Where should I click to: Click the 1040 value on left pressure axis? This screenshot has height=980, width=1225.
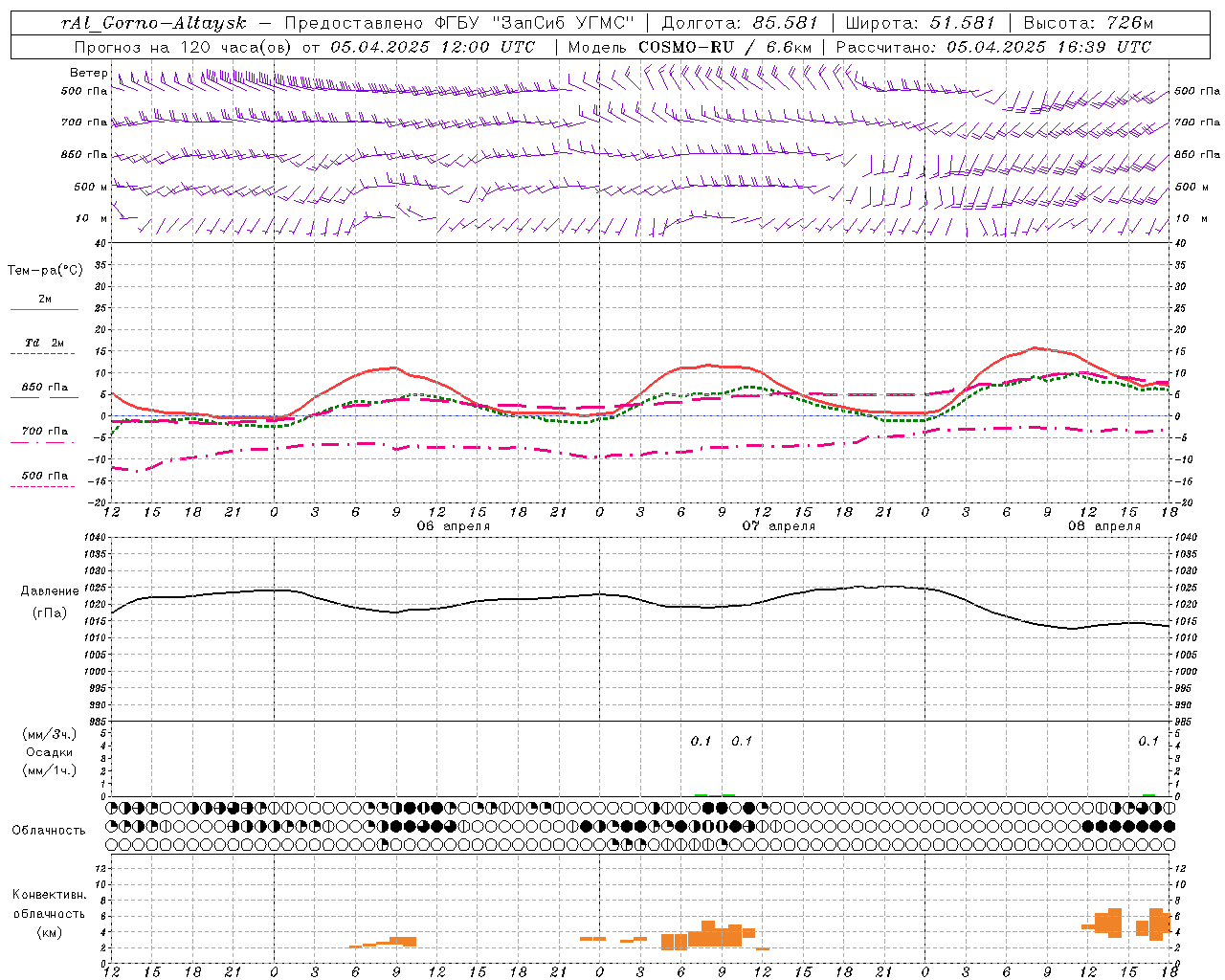95,538
